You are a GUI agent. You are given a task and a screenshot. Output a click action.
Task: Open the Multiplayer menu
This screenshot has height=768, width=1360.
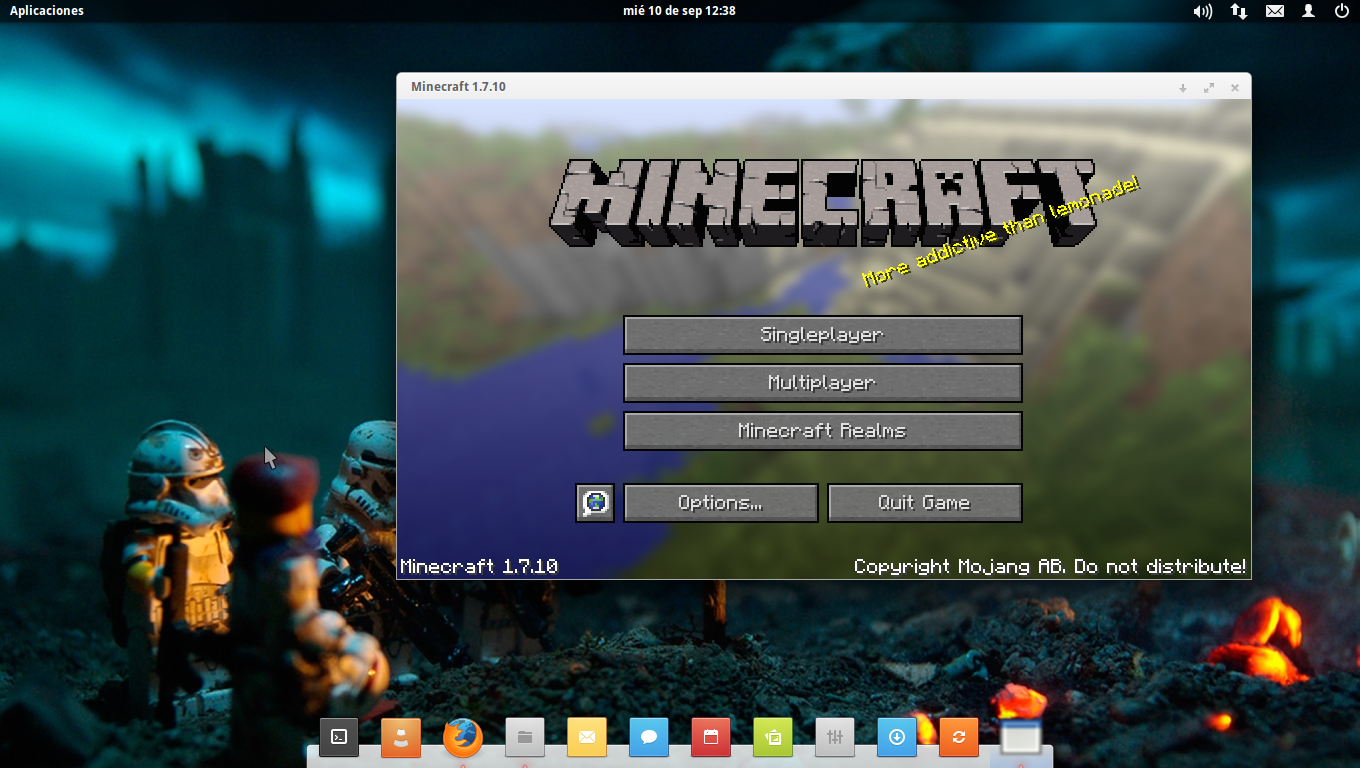pos(822,383)
